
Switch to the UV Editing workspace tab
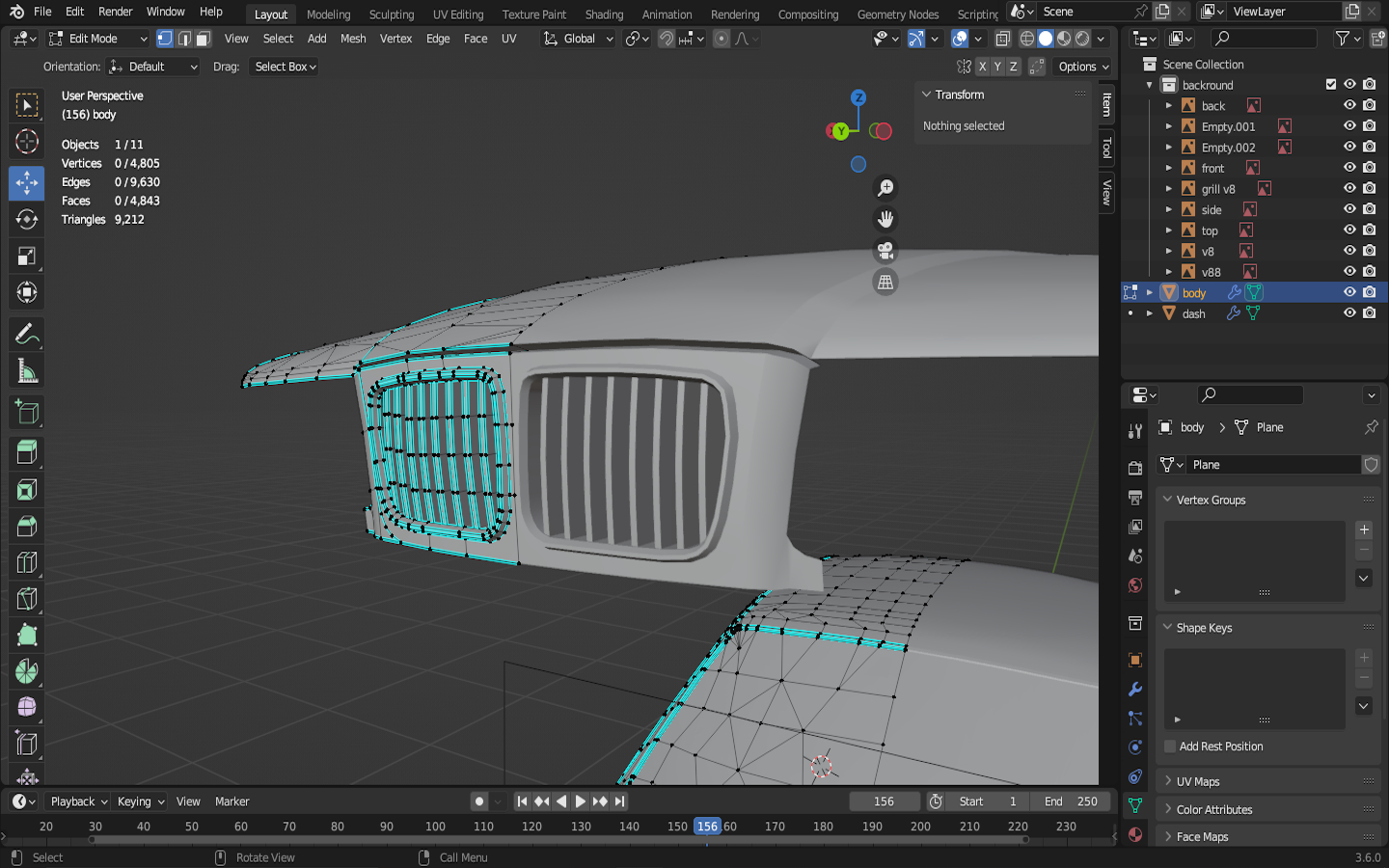(458, 14)
